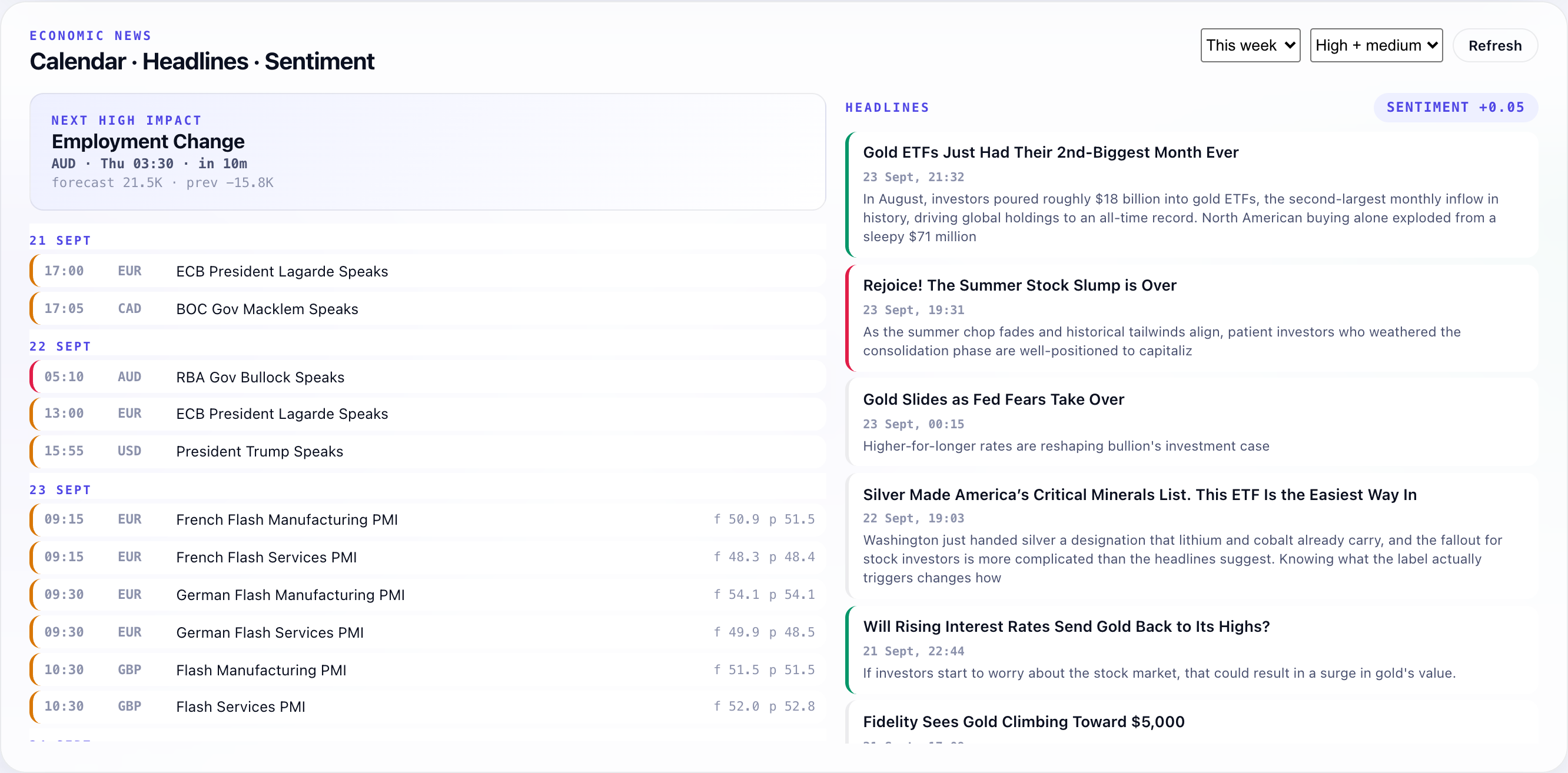Select the French Flash Services PMI row

click(x=427, y=557)
